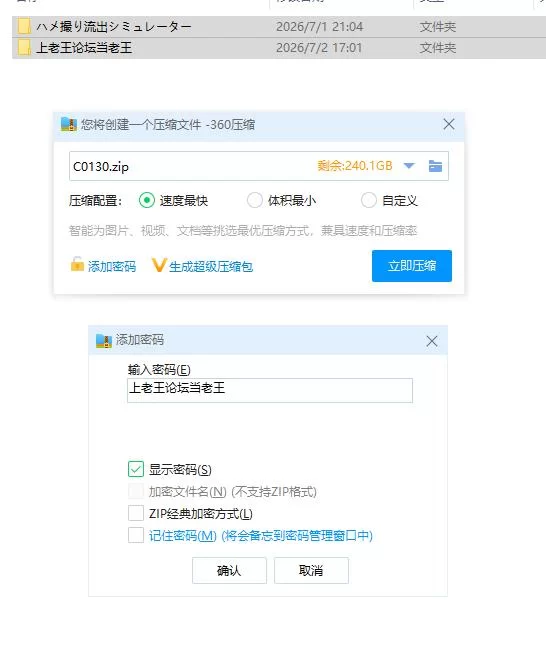Select the ハメ撮り流出シミュレーター folder icon

(x=24, y=26)
